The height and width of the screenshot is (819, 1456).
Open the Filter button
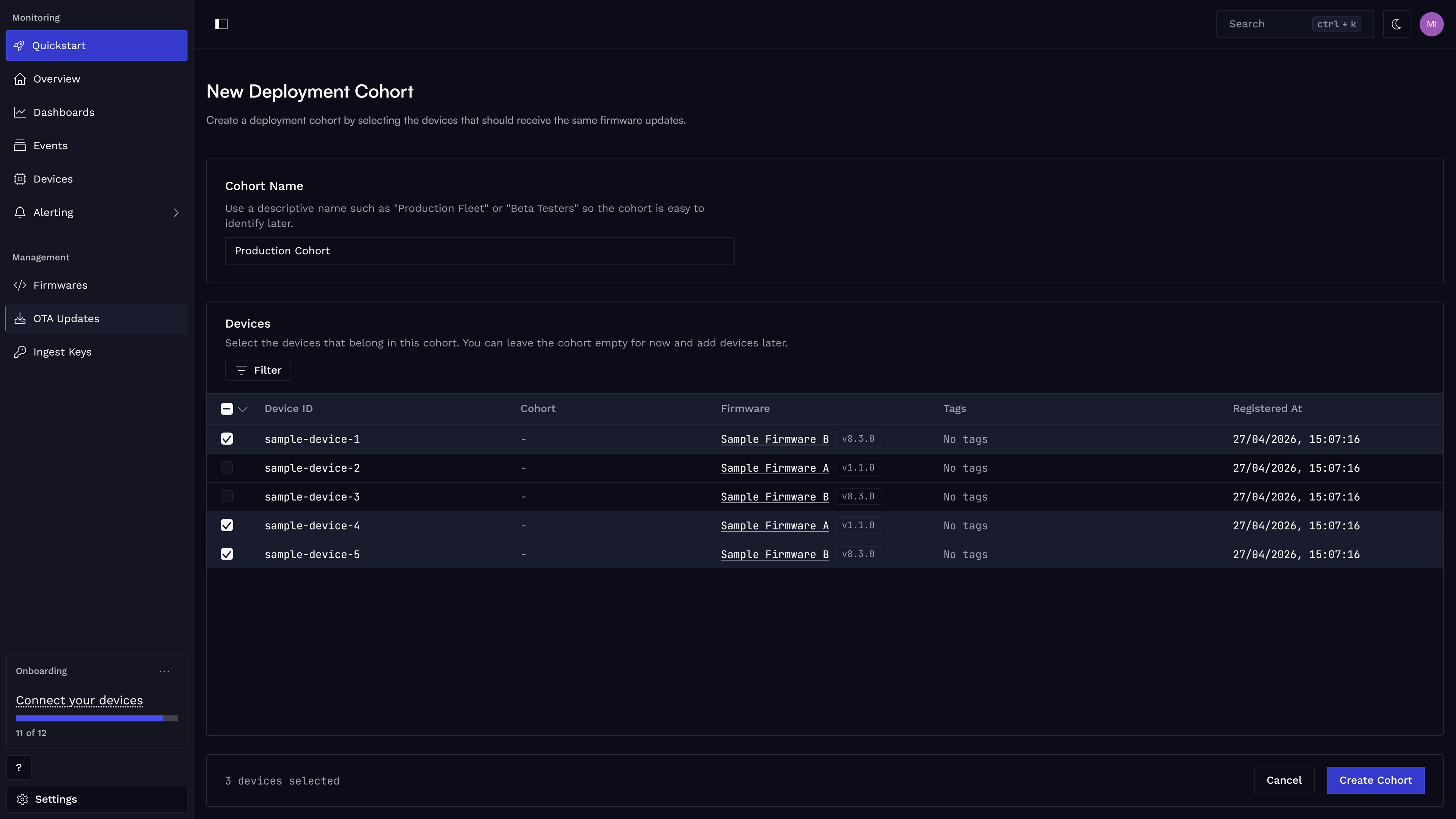coord(258,371)
